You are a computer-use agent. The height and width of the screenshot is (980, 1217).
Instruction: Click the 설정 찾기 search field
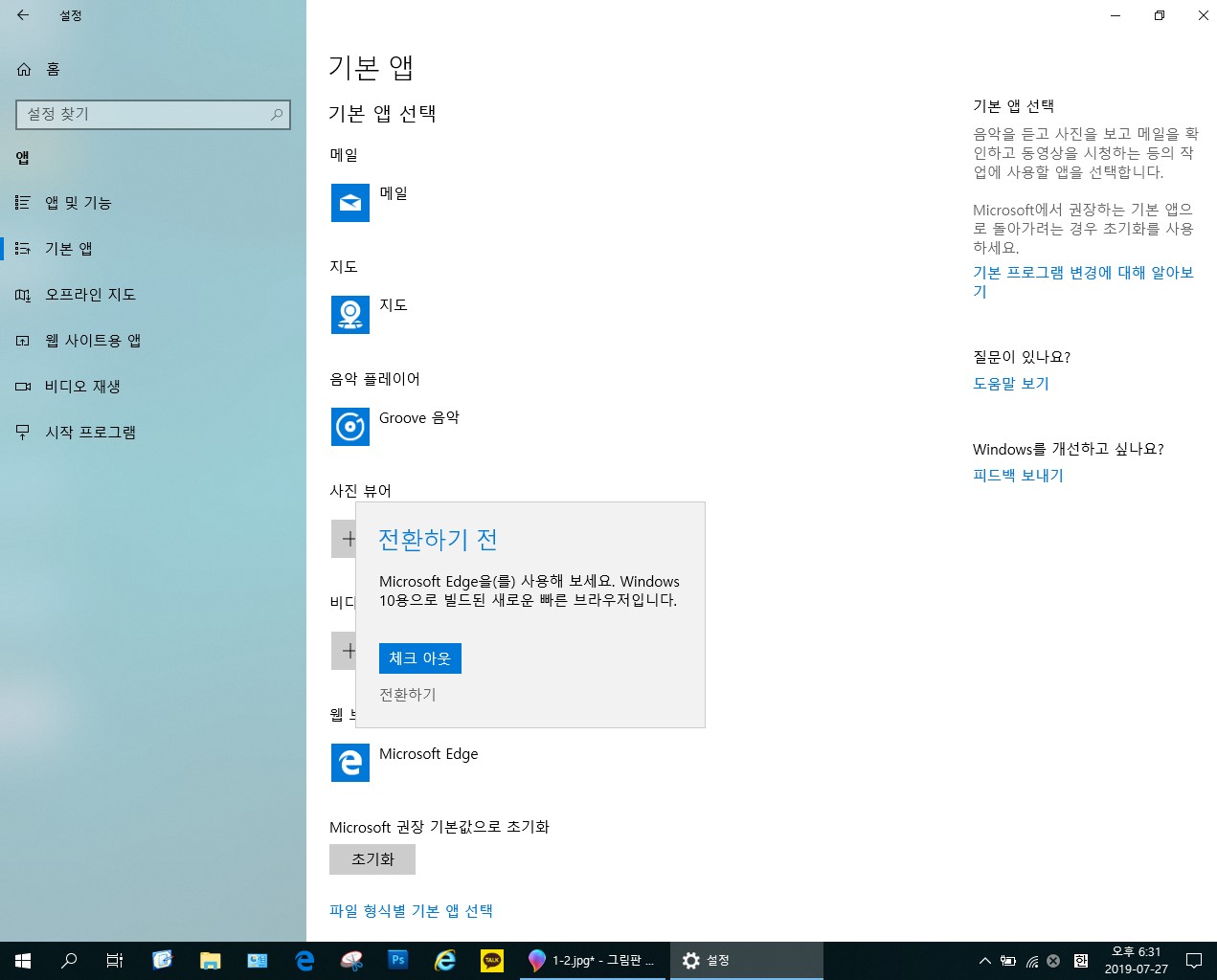(153, 114)
